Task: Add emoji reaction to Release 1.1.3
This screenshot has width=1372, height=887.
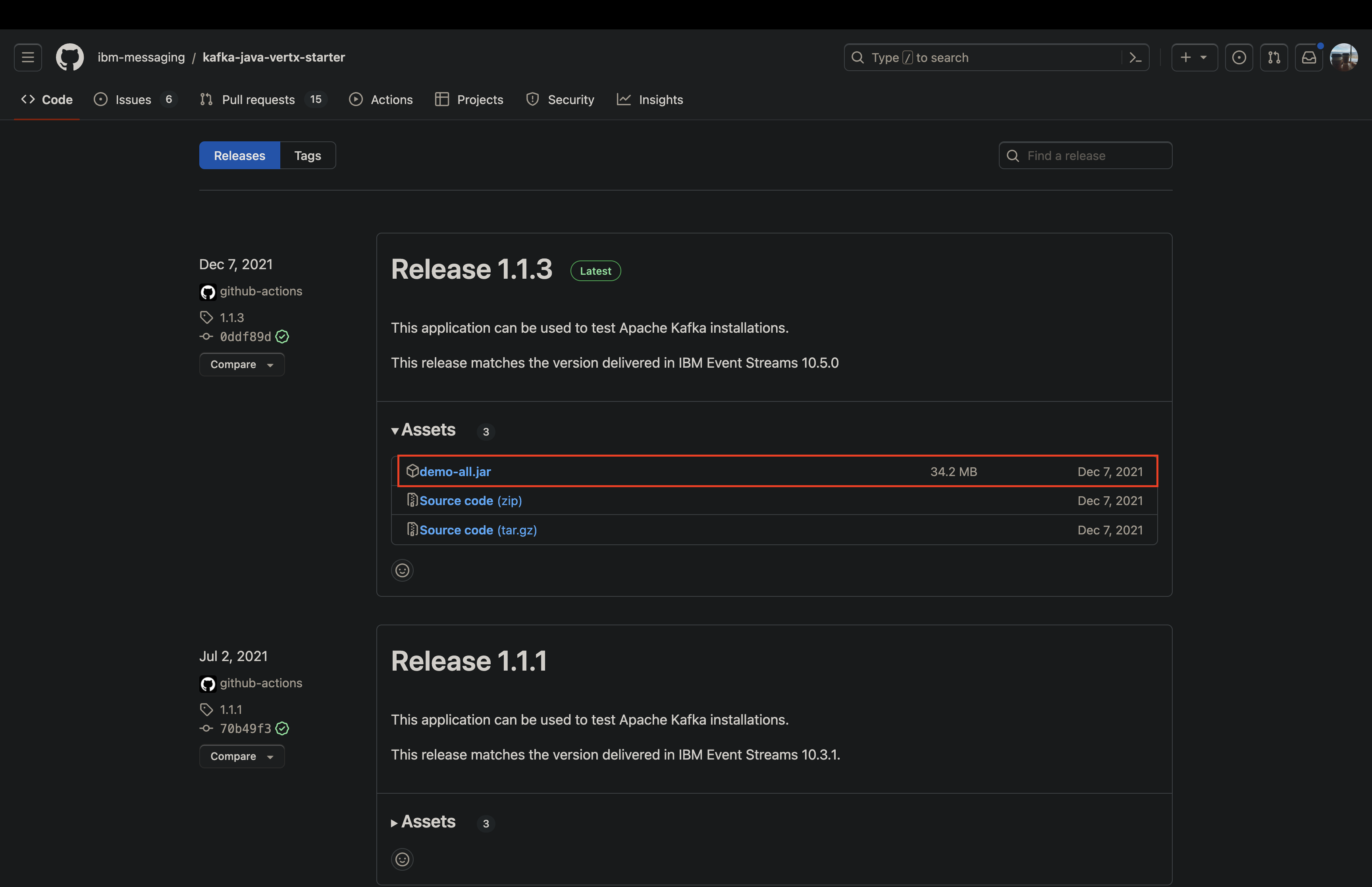Action: [x=402, y=570]
